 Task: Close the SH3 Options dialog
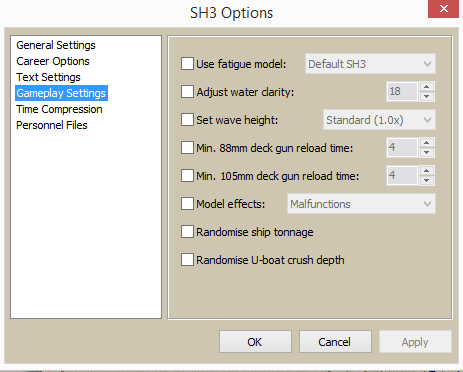pyautogui.click(x=443, y=8)
